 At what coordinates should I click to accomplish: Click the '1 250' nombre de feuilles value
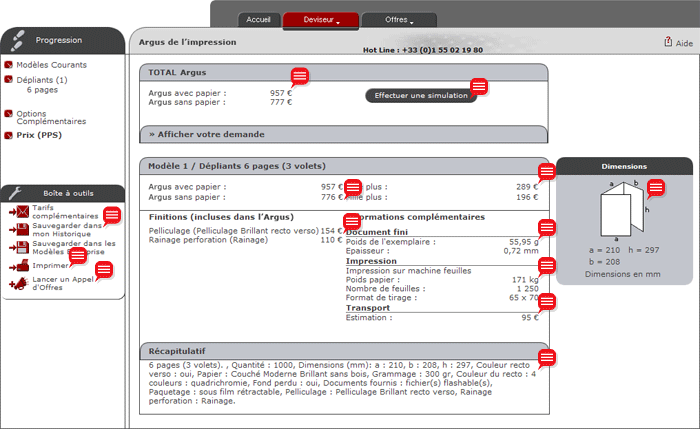point(528,289)
